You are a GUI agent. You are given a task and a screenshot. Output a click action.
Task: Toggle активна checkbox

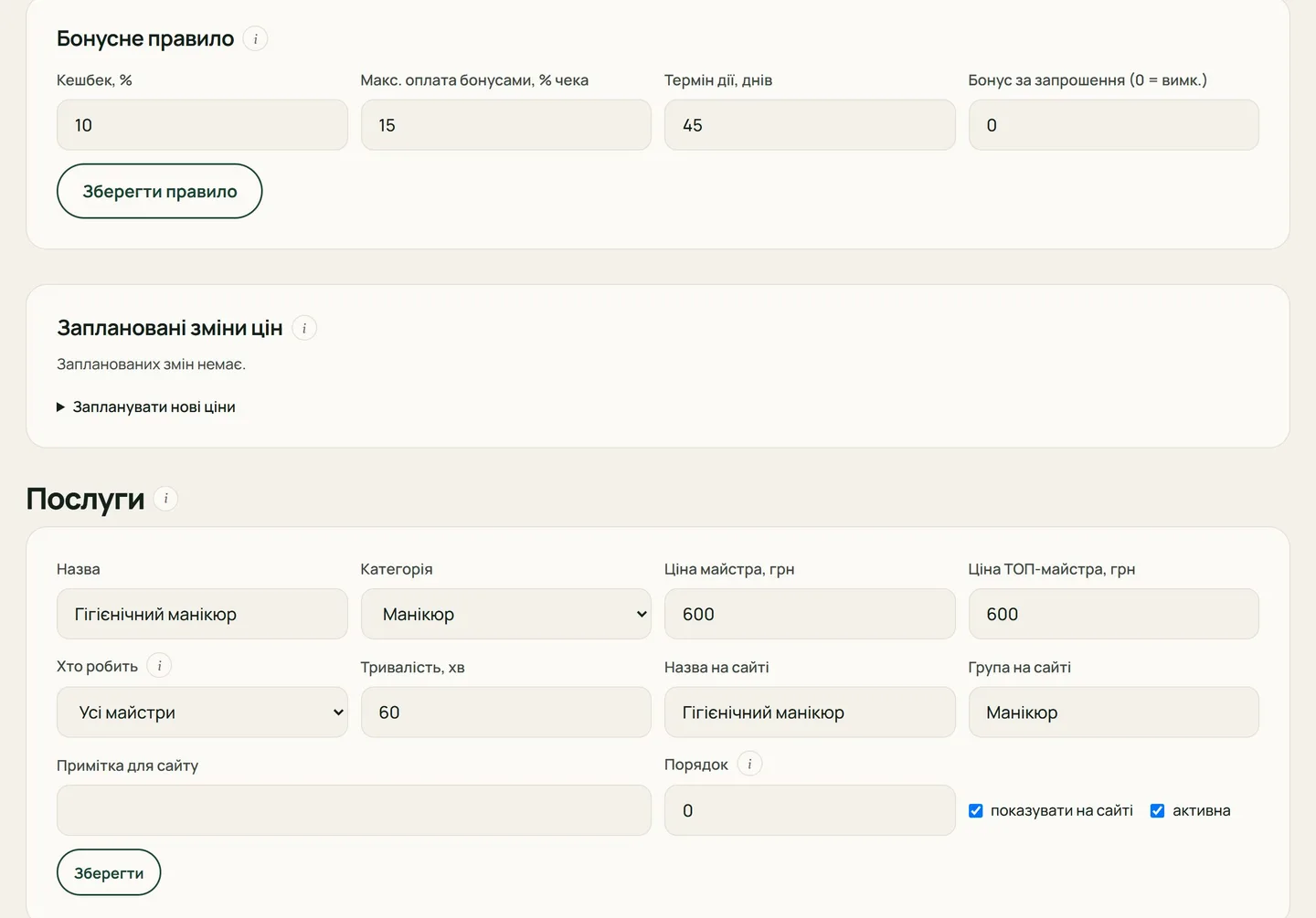1157,811
